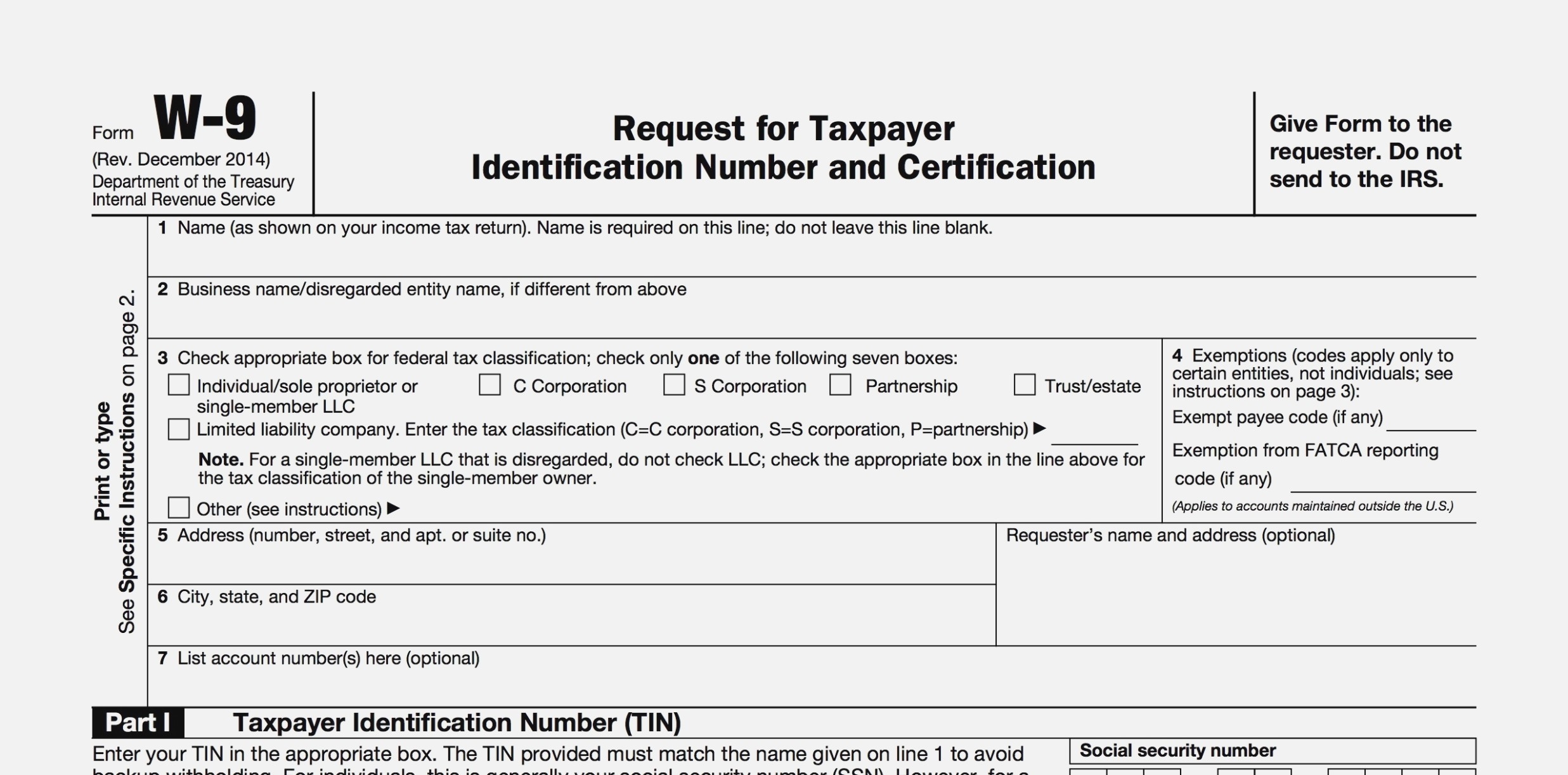1568x775 pixels.
Task: Check Other tax classification box
Action: (180, 509)
